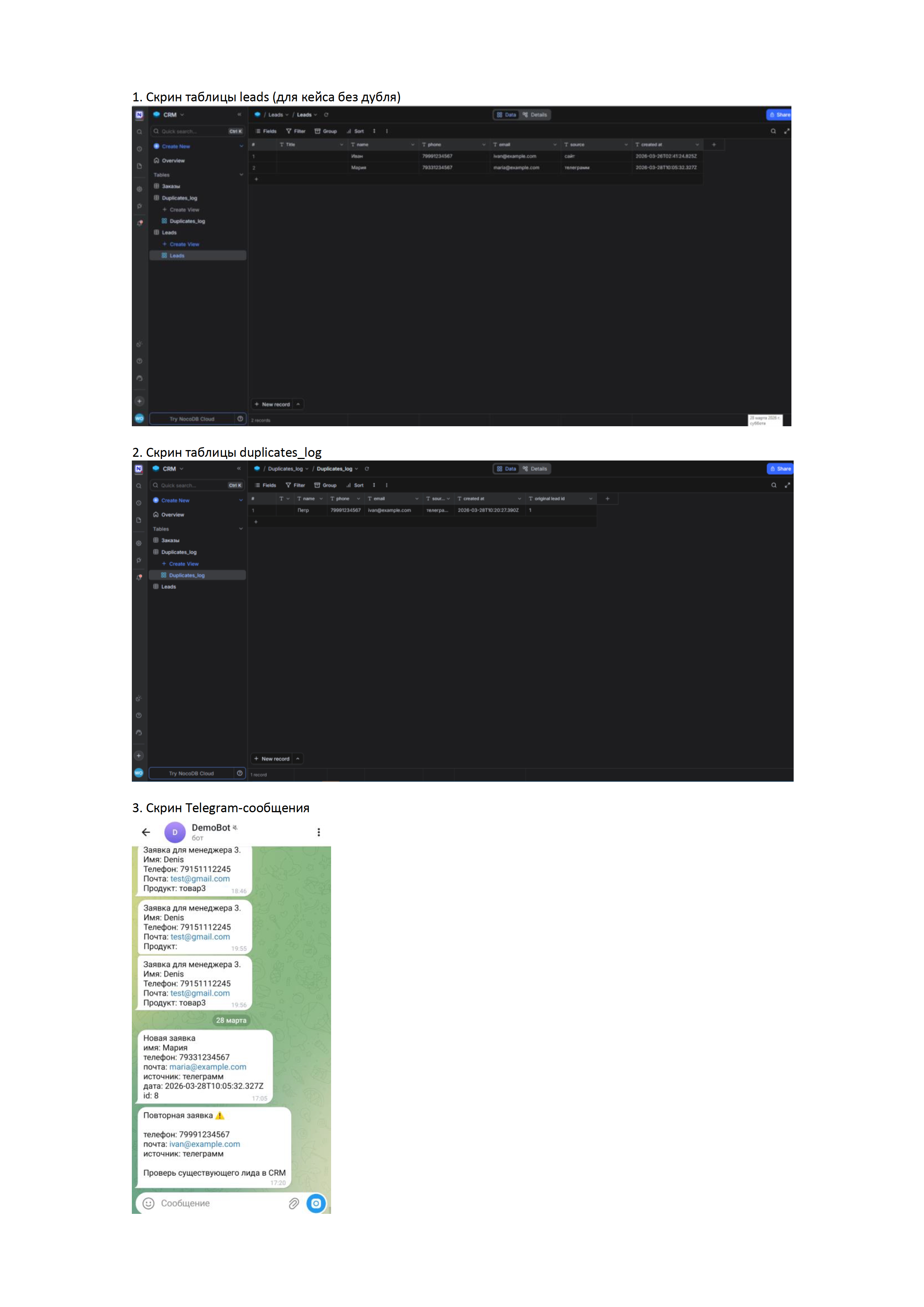This screenshot has height=1307, width=924.
Task: Click the search icon right of Leads toolbar
Action: 773,131
